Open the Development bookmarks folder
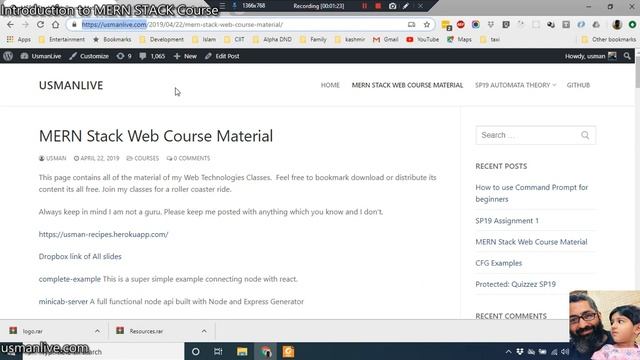Screen dimensions: 640x360 pos(162,40)
